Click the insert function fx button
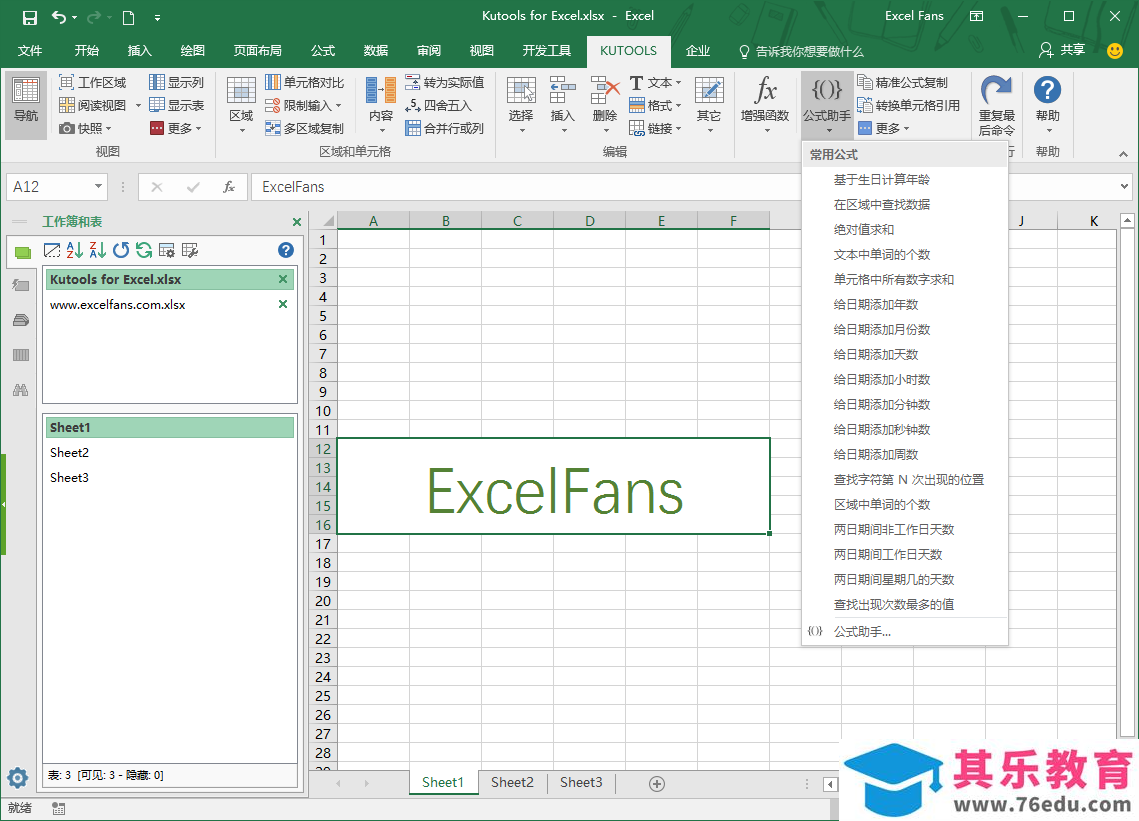Viewport: 1139px width, 821px height. click(229, 187)
